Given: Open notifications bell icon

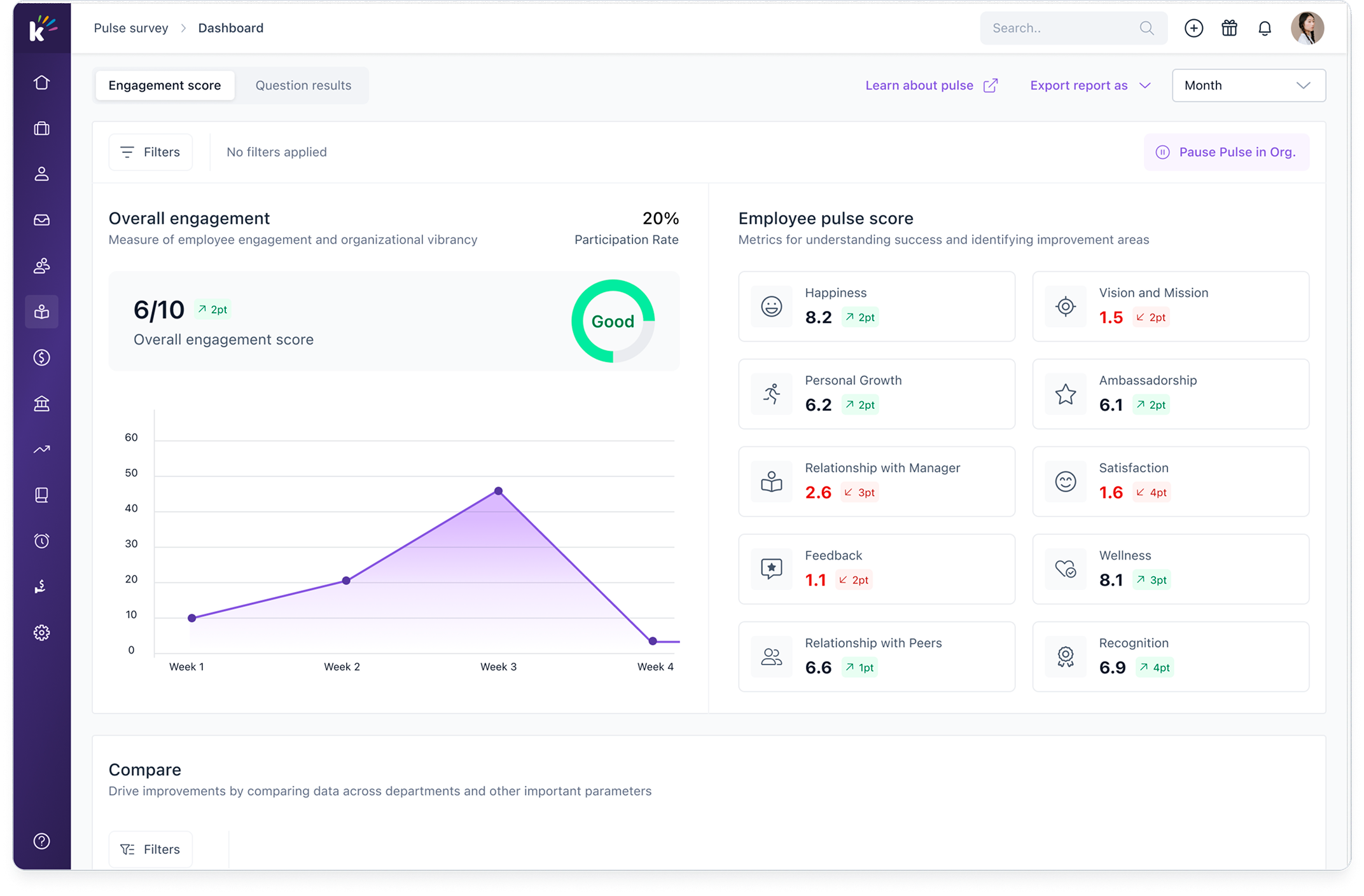Looking at the screenshot, I should click(1265, 28).
